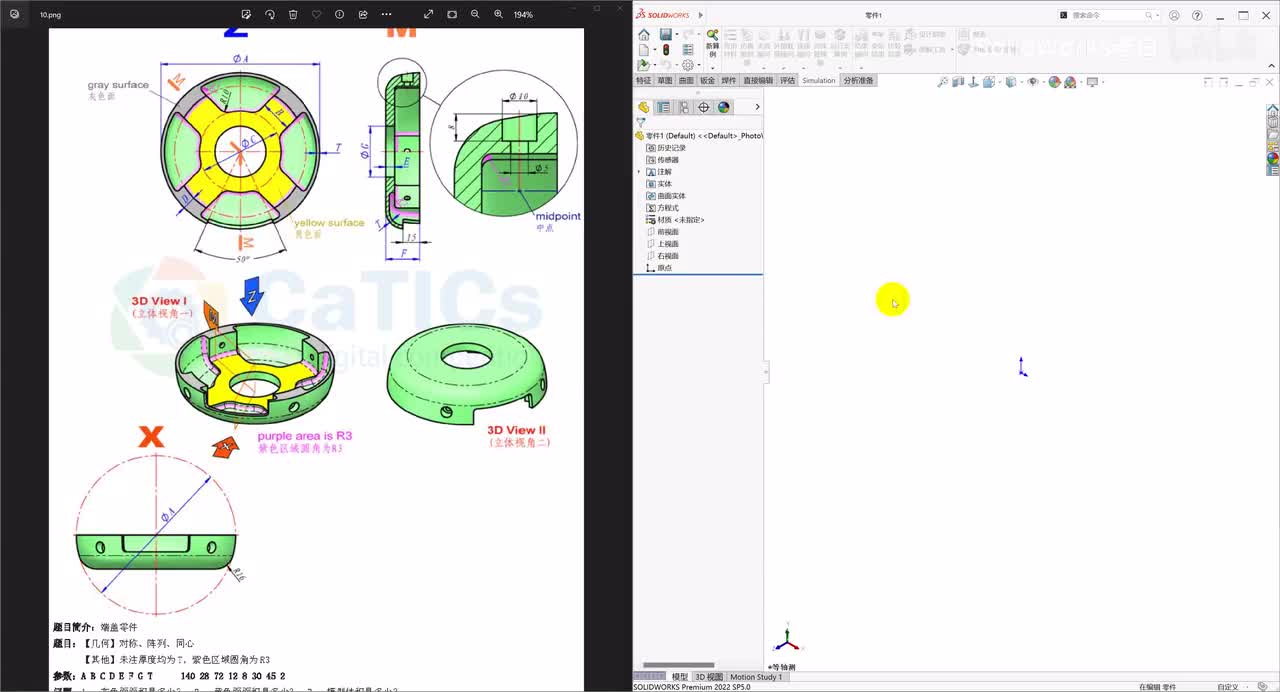Open SolidWorks Options gear
The height and width of the screenshot is (692, 1280).
point(687,65)
